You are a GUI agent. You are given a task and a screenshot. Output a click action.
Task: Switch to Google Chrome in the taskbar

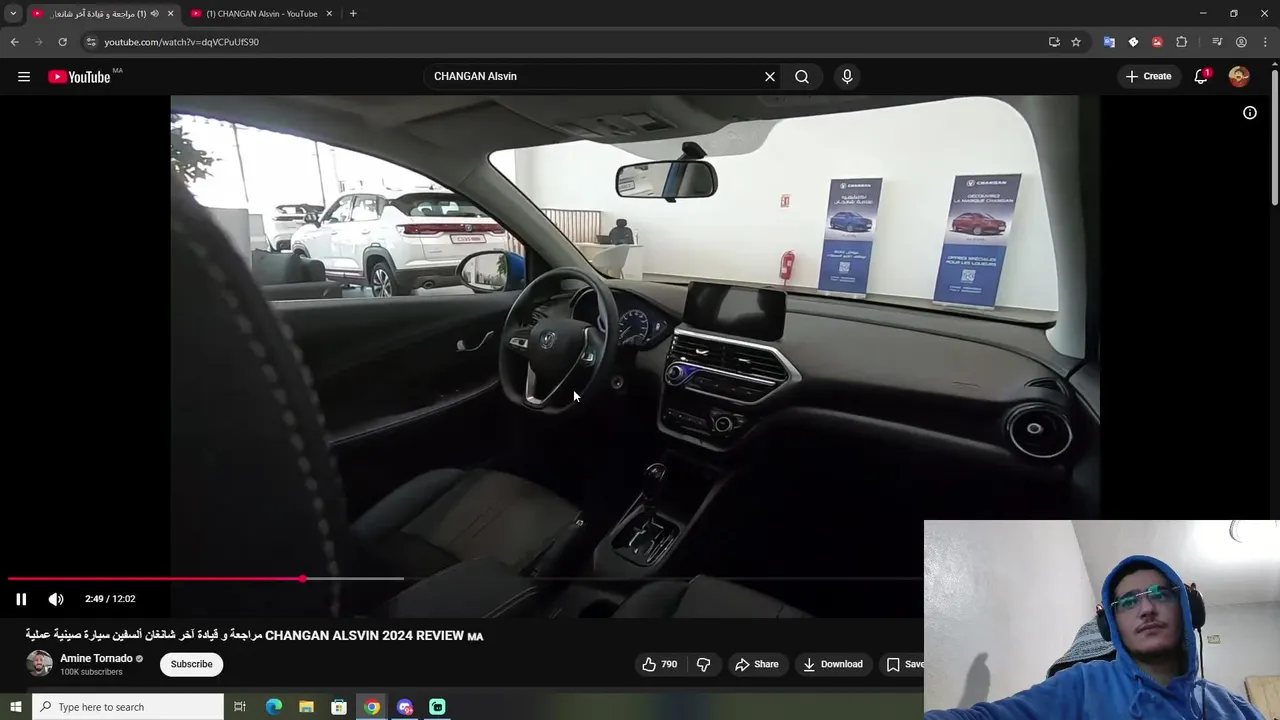(x=372, y=707)
